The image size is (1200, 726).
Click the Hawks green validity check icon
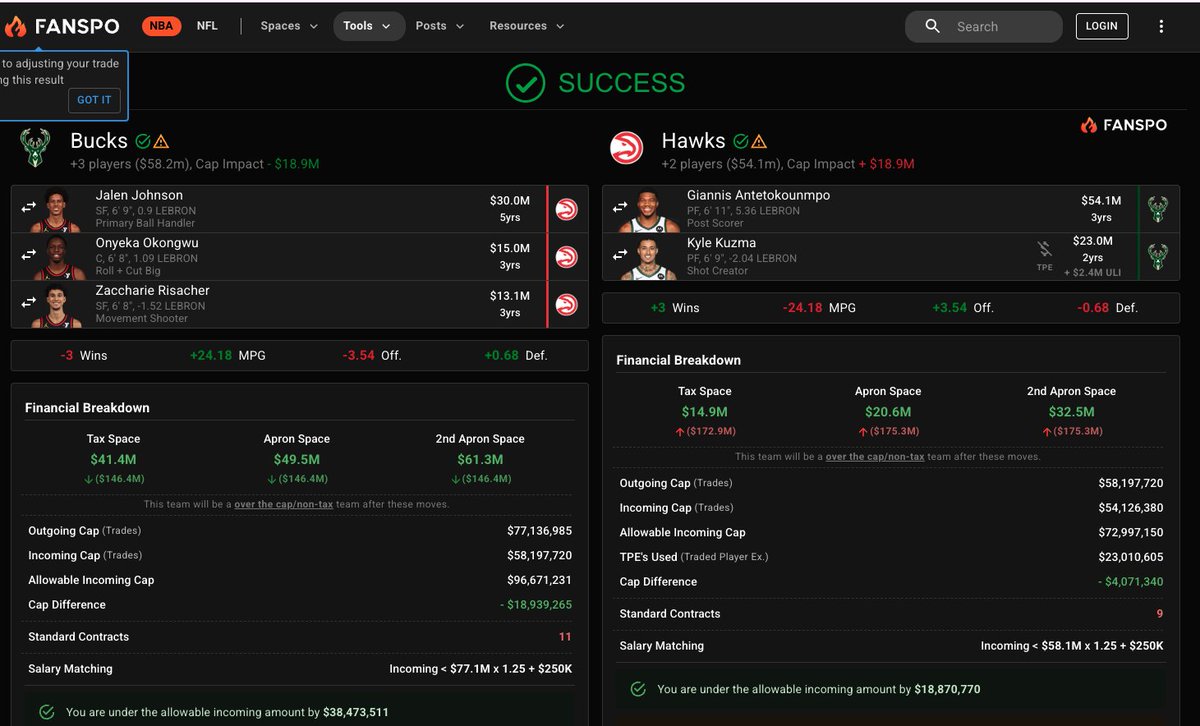741,141
